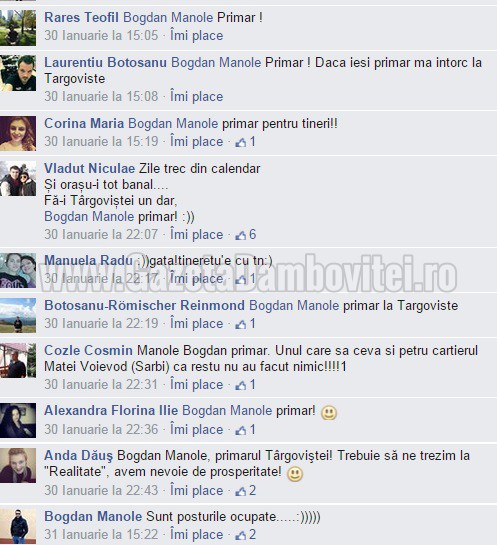Open the Vladut Niculae profile name link
This screenshot has height=545, width=497.
click(x=89, y=168)
